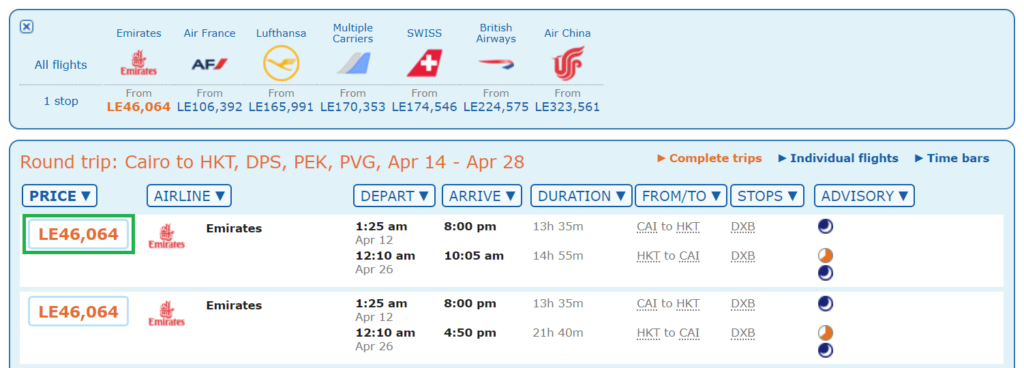This screenshot has height=368, width=1024.
Task: Open the DURATION sort dropdown
Action: tap(581, 196)
